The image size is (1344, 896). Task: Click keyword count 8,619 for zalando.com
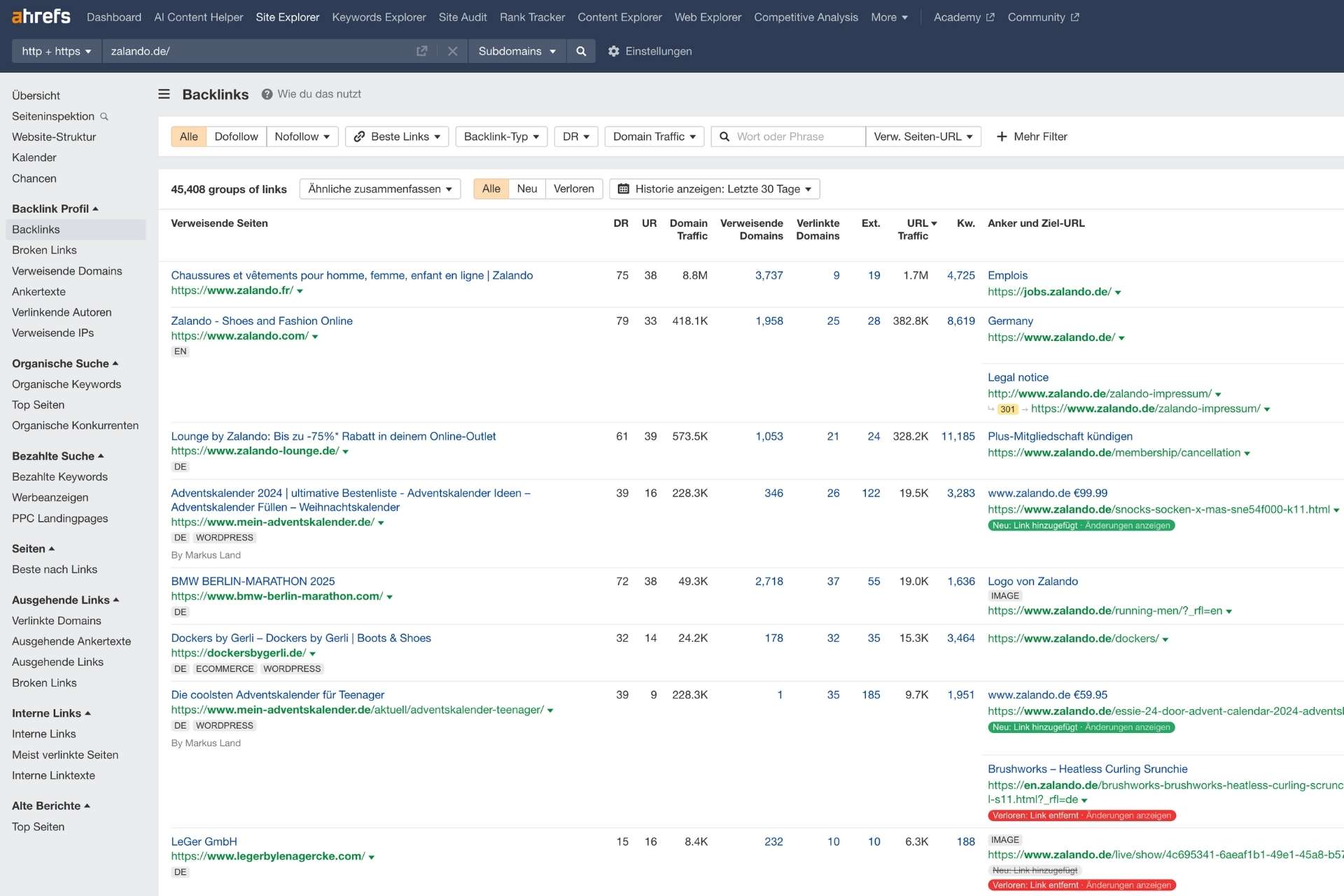960,321
